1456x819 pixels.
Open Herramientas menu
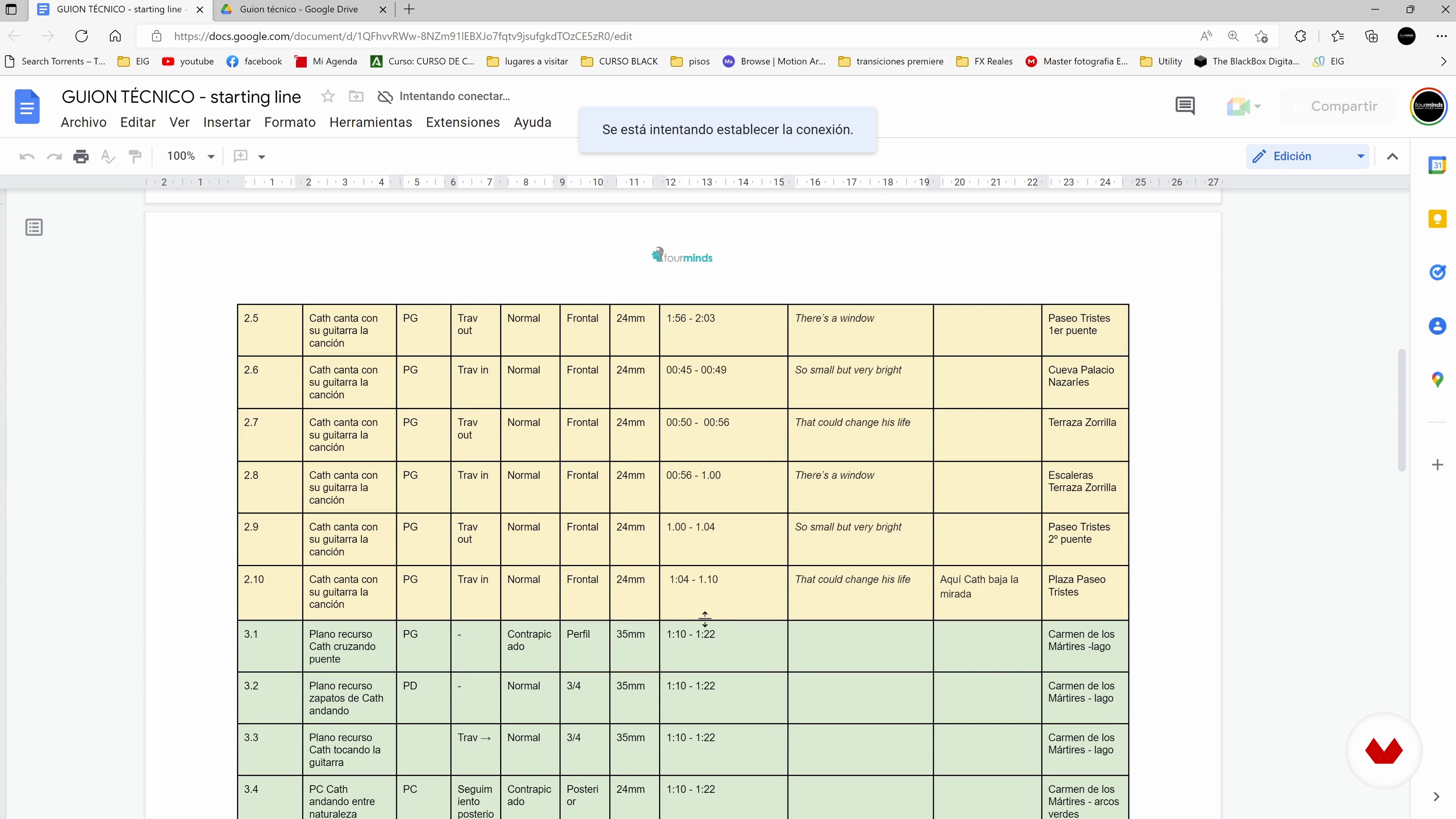pyautogui.click(x=371, y=122)
